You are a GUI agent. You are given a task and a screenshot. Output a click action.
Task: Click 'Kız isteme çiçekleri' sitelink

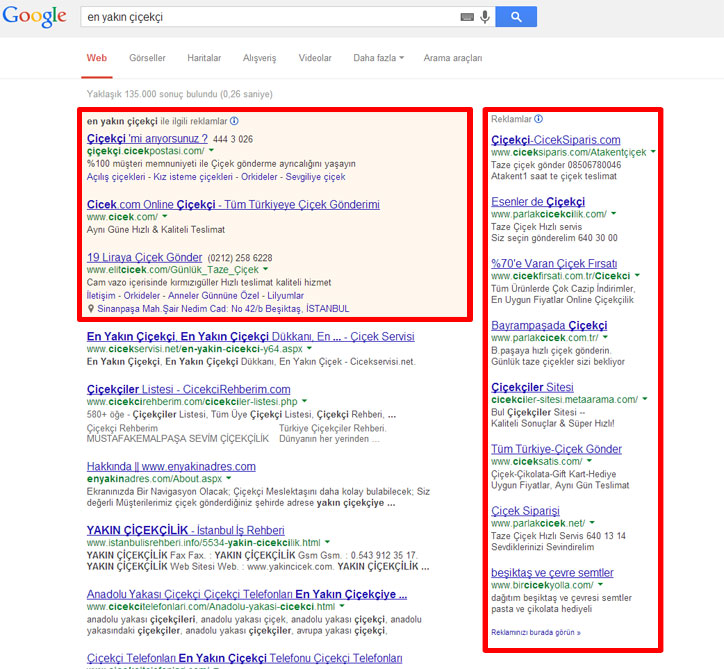click(193, 177)
